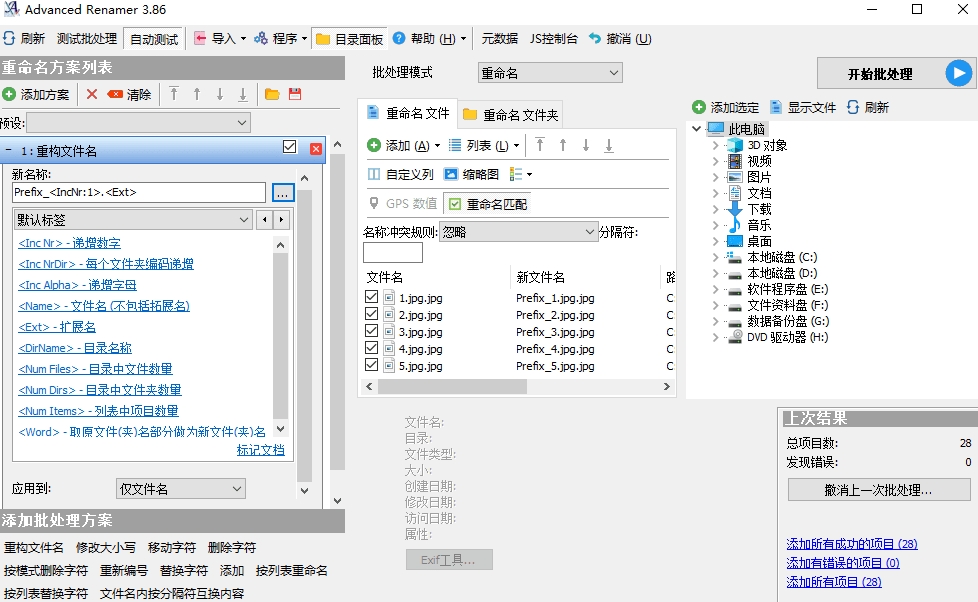Click 清除 to clear methods list
The height and width of the screenshot is (602, 978).
129,94
